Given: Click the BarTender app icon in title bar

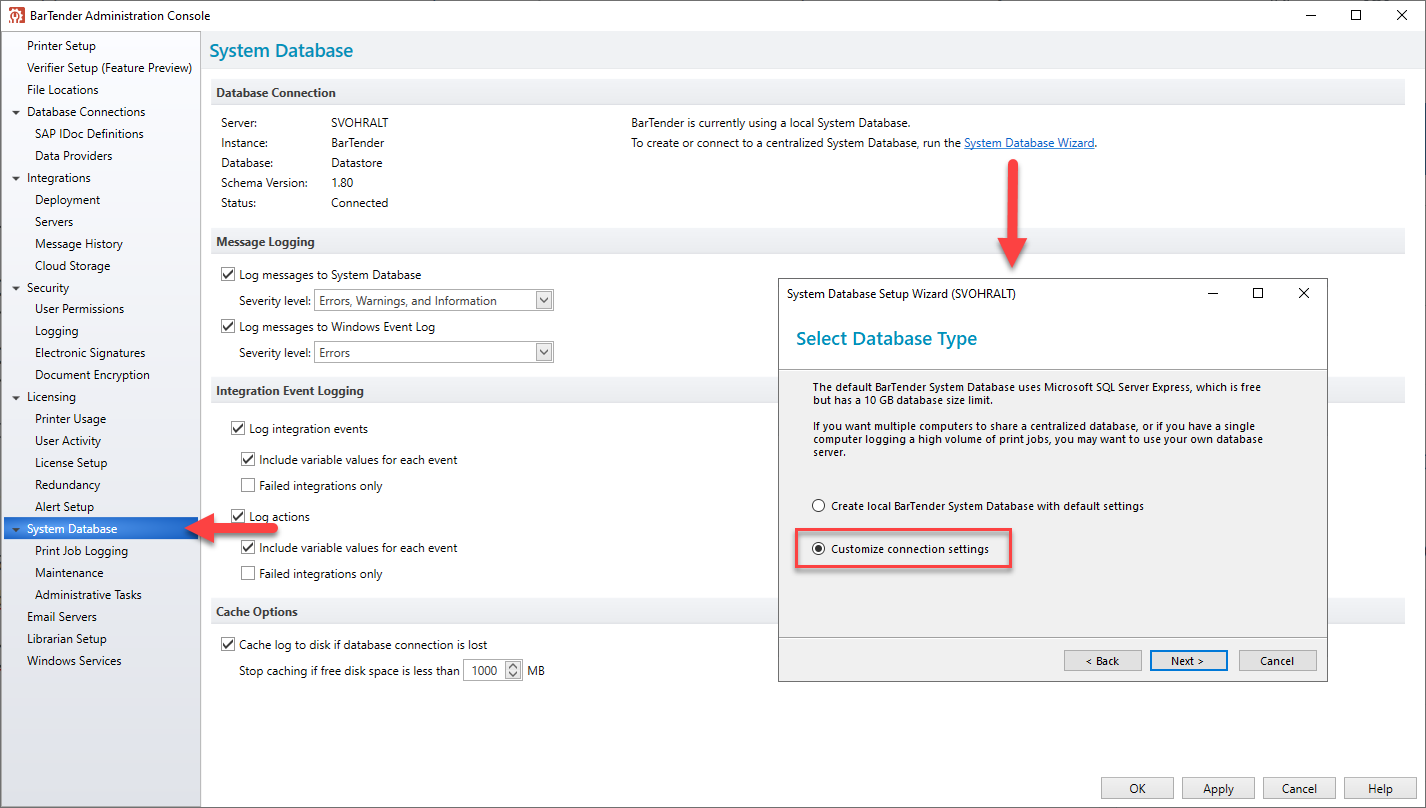Looking at the screenshot, I should [16, 16].
